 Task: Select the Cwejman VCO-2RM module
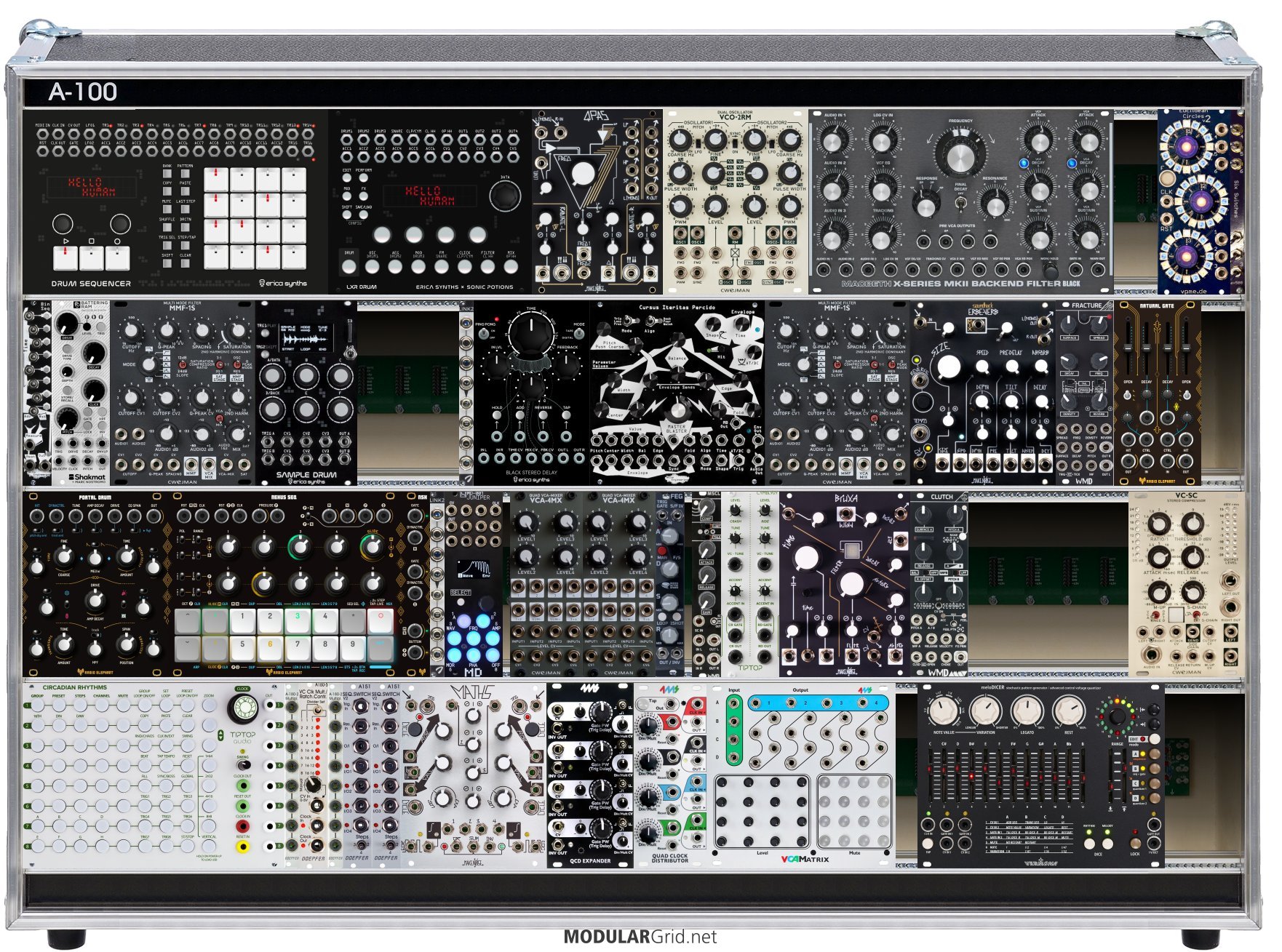[x=736, y=201]
